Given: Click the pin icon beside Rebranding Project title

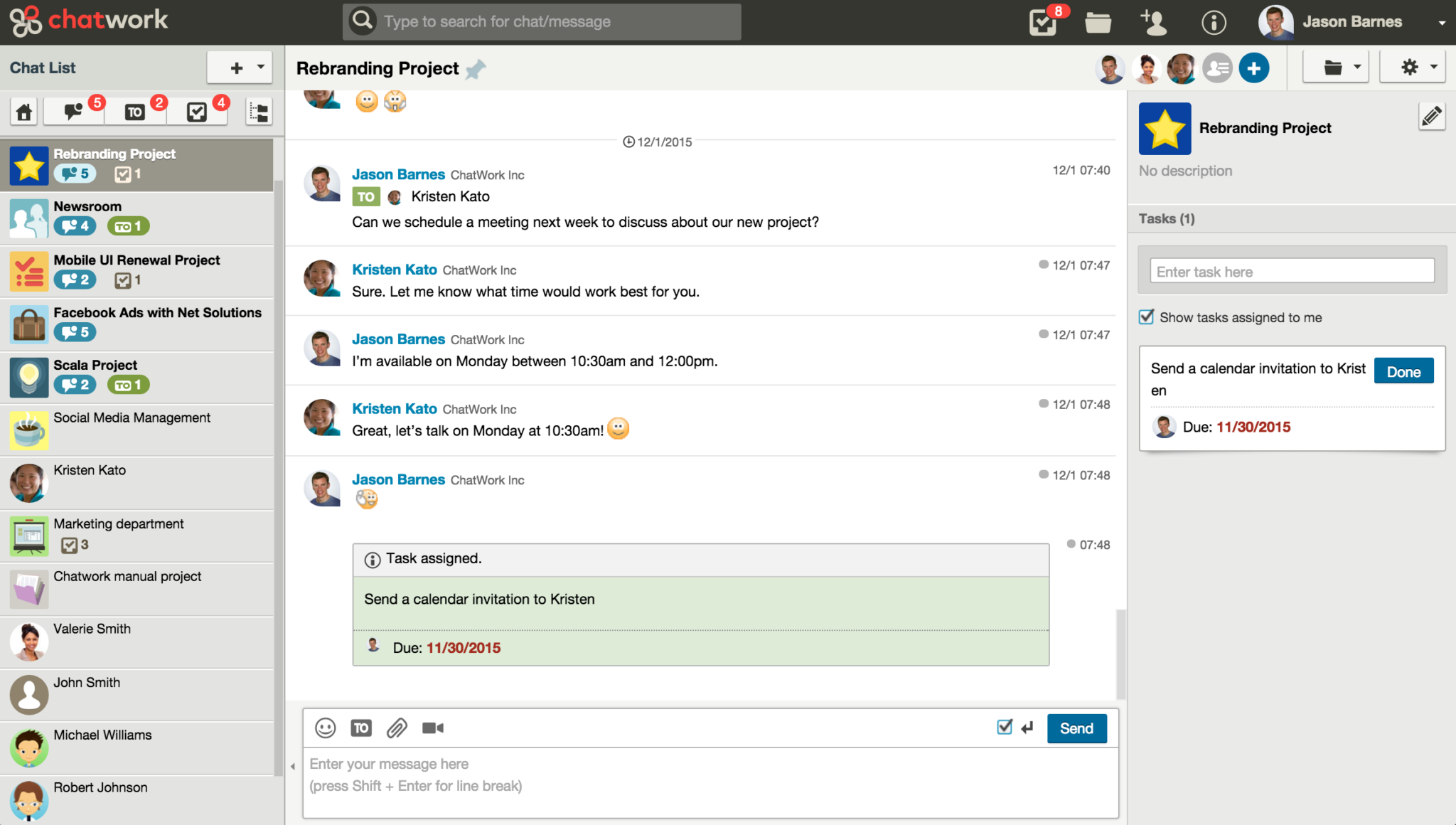Looking at the screenshot, I should tap(476, 69).
